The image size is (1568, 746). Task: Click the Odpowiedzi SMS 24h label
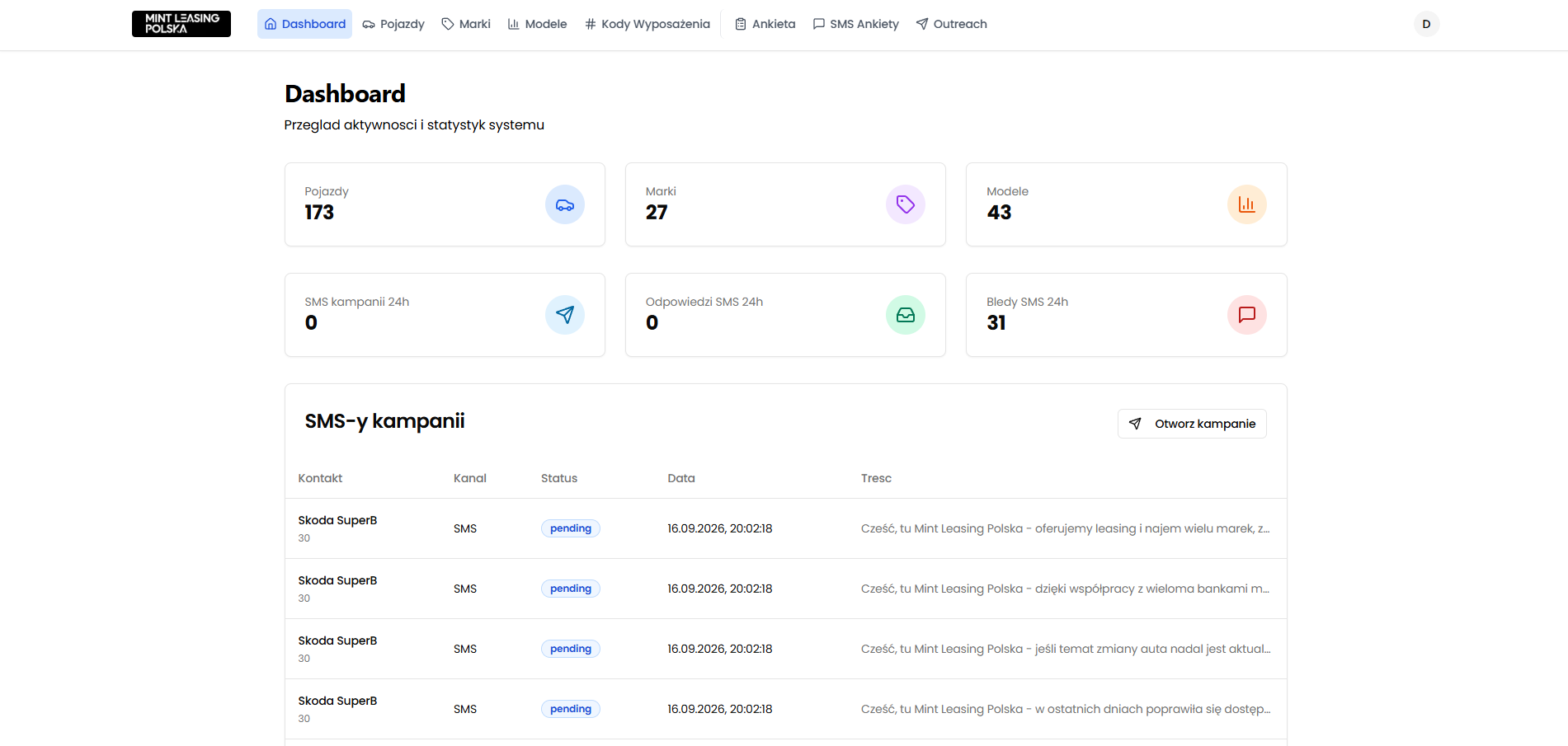tap(704, 302)
